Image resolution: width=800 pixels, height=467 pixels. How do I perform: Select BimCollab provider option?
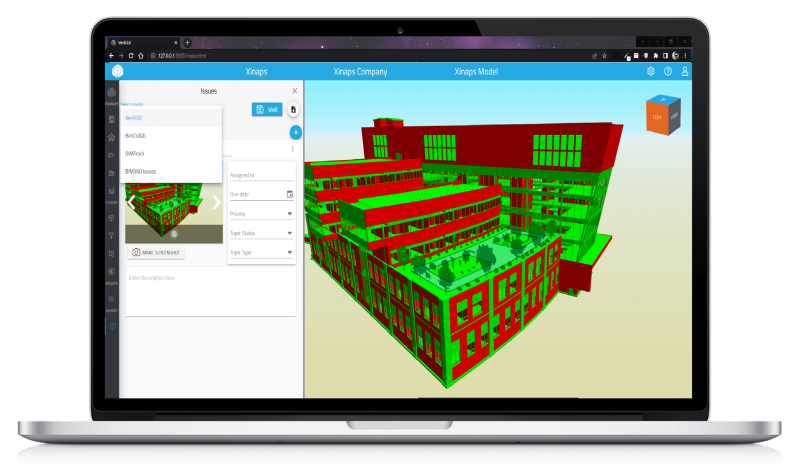click(171, 136)
